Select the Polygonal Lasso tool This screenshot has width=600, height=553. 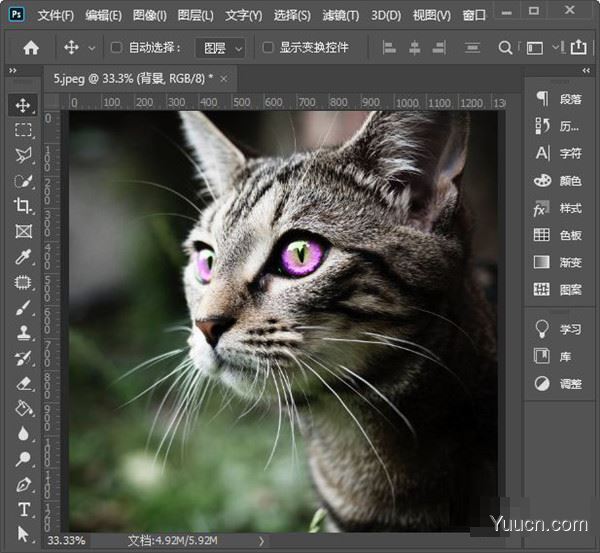pyautogui.click(x=23, y=155)
